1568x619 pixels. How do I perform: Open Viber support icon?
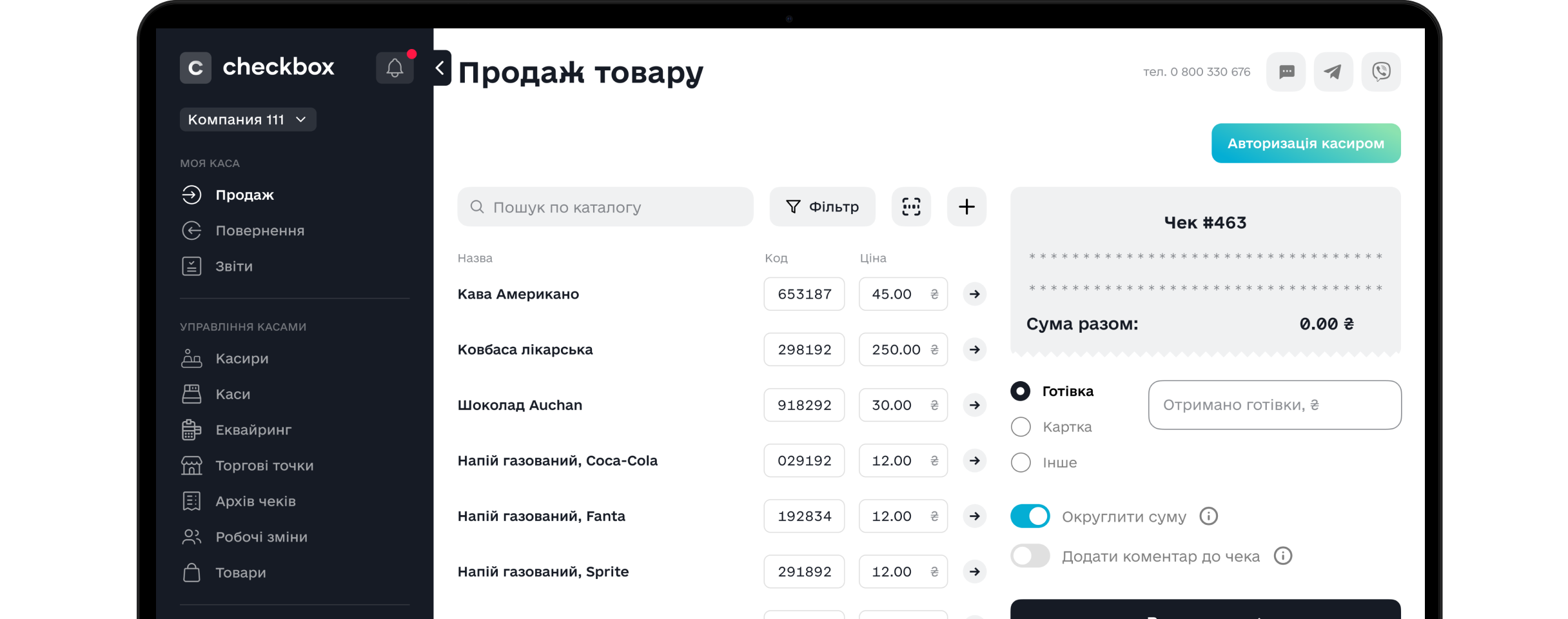(1380, 72)
